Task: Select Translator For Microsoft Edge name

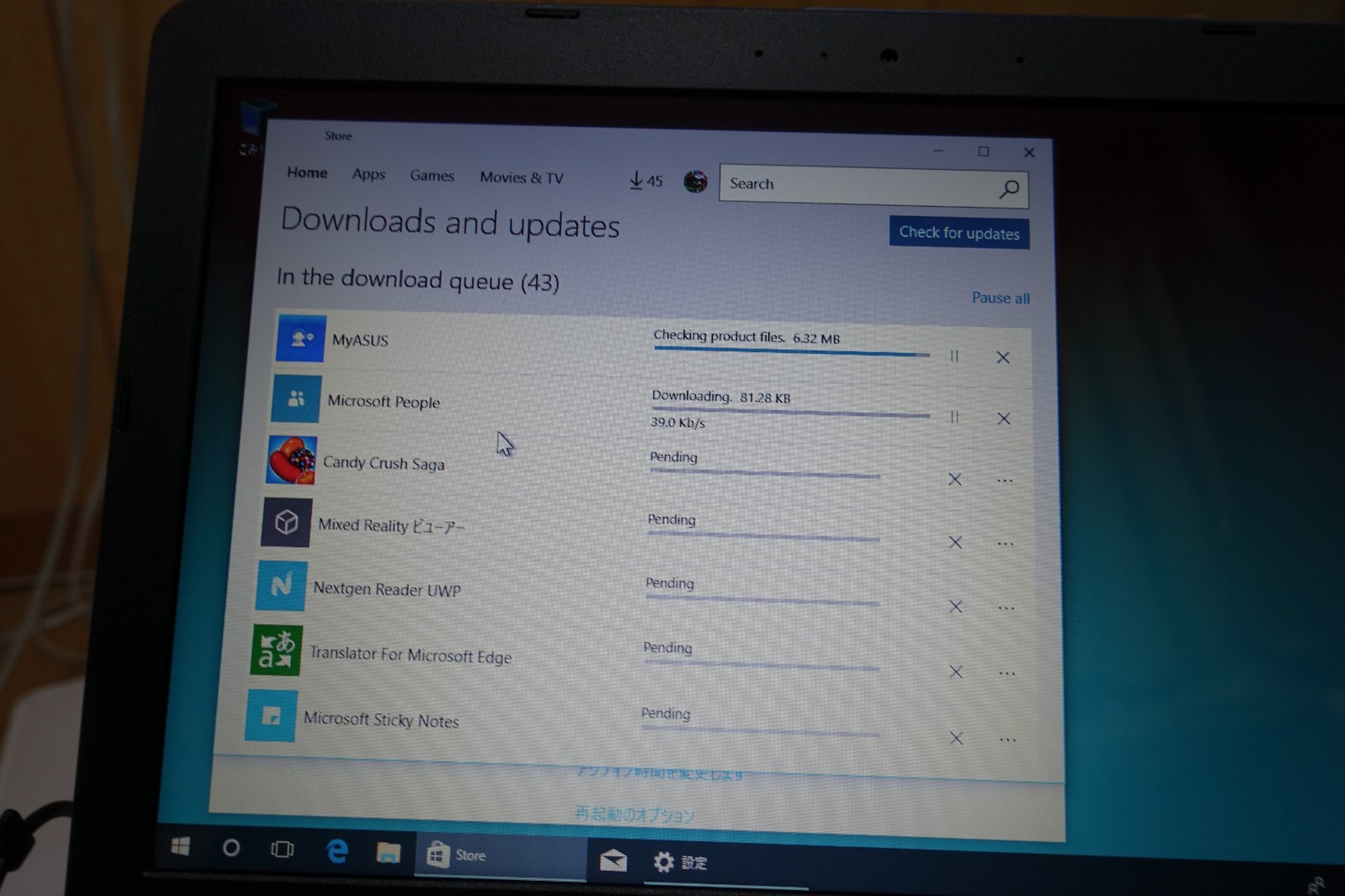Action: 410,655
